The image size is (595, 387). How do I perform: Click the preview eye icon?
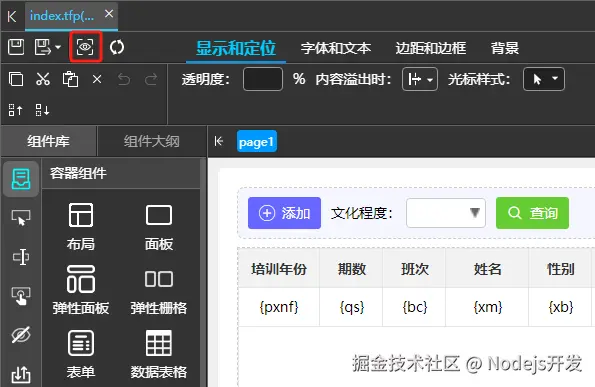[x=85, y=47]
